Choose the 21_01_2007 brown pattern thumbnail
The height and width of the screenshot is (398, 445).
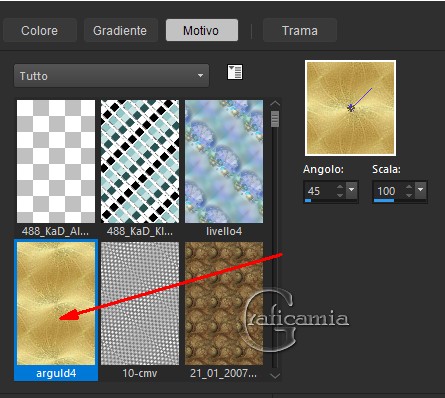(x=224, y=303)
